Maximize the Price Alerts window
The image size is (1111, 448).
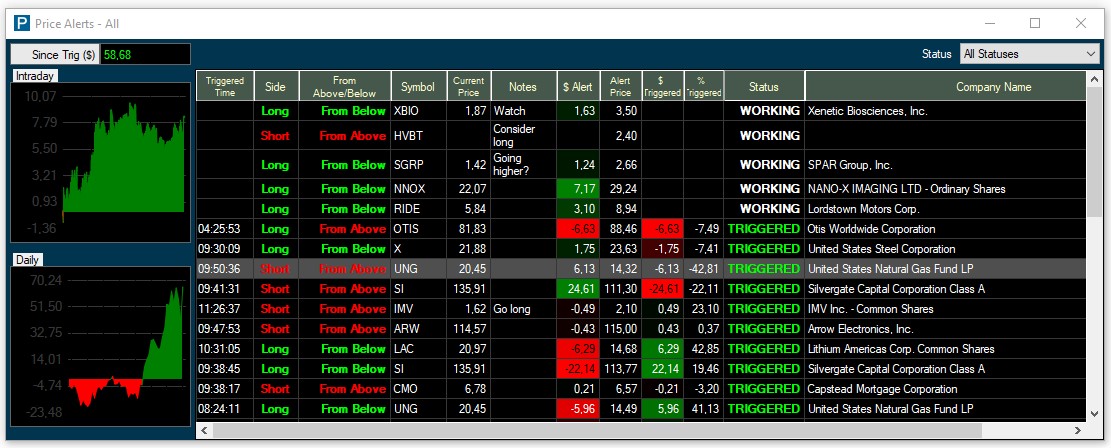click(1035, 23)
